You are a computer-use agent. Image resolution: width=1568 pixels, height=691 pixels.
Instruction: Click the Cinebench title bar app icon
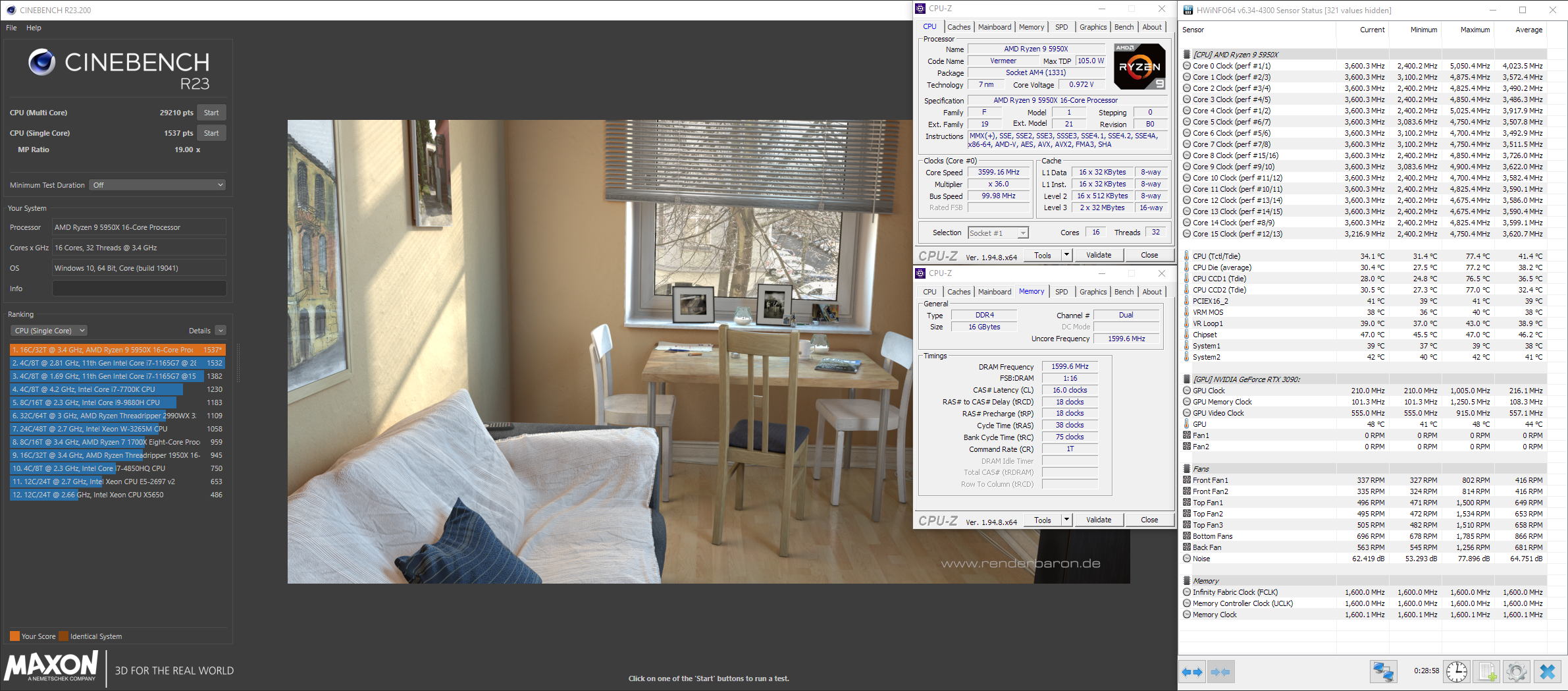pos(11,10)
